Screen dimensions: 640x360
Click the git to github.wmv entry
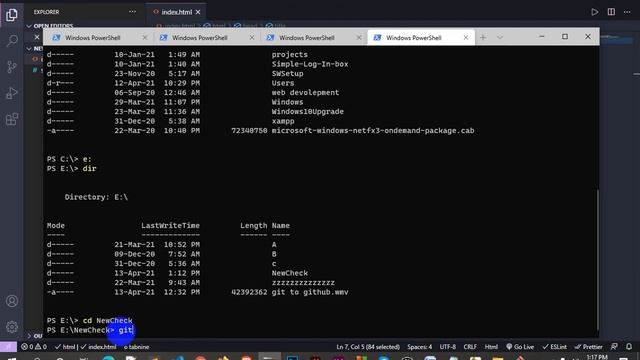pyautogui.click(x=310, y=292)
